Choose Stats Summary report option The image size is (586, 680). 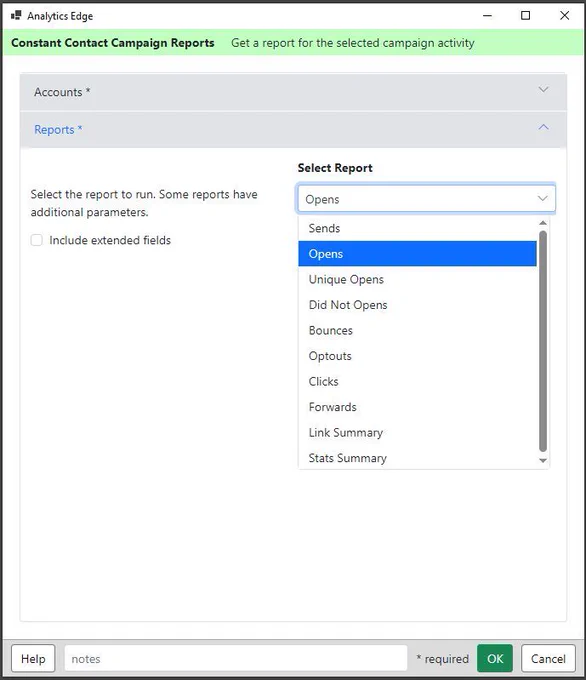(417, 458)
